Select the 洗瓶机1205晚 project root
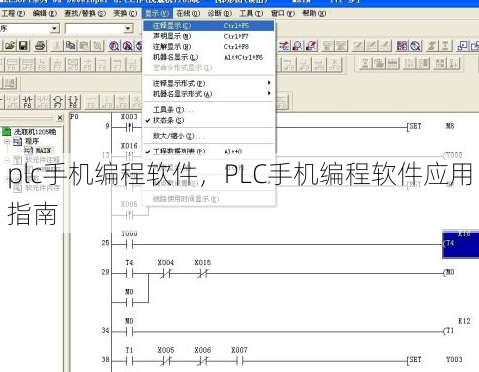The height and width of the screenshot is (372, 479). tap(35, 132)
